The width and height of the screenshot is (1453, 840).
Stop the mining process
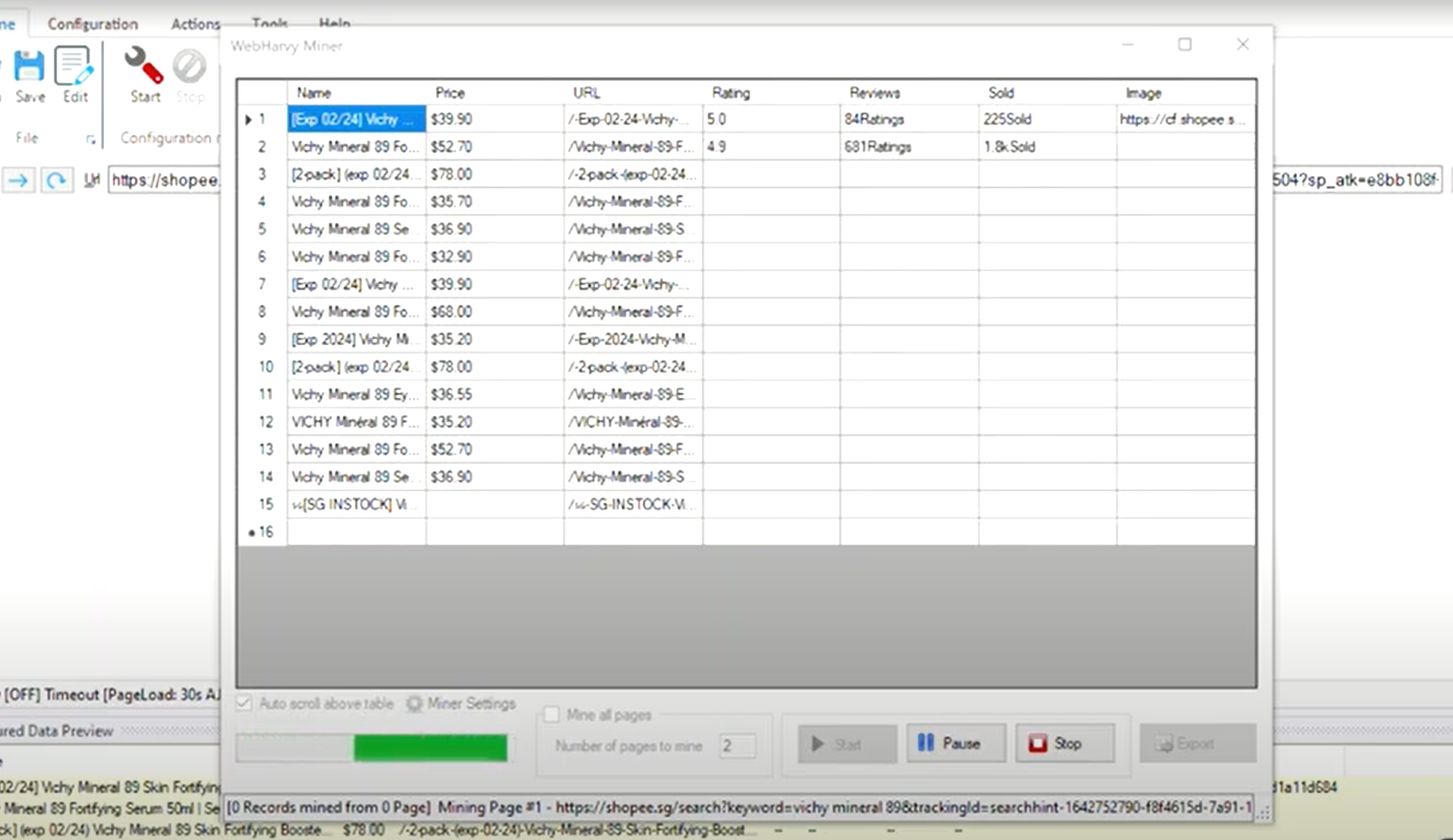[x=1065, y=743]
